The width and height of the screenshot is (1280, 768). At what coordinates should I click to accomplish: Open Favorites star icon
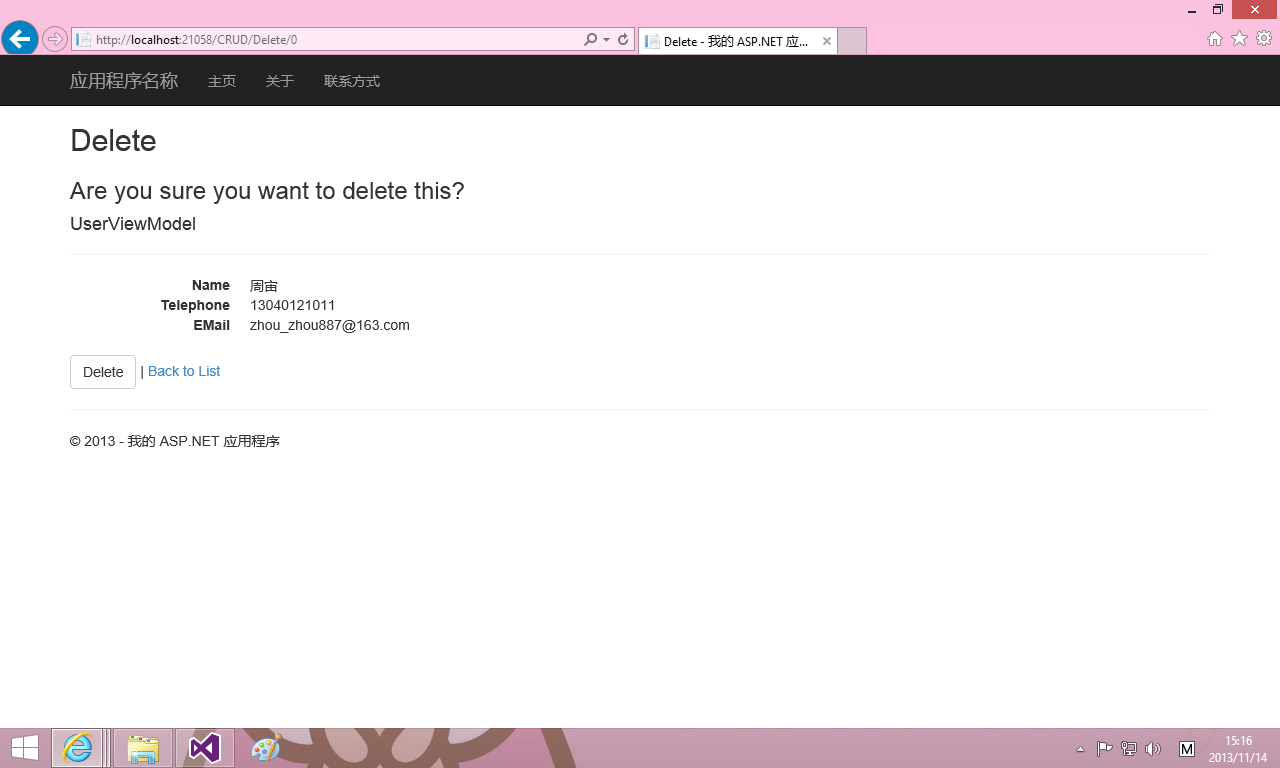[x=1239, y=38]
